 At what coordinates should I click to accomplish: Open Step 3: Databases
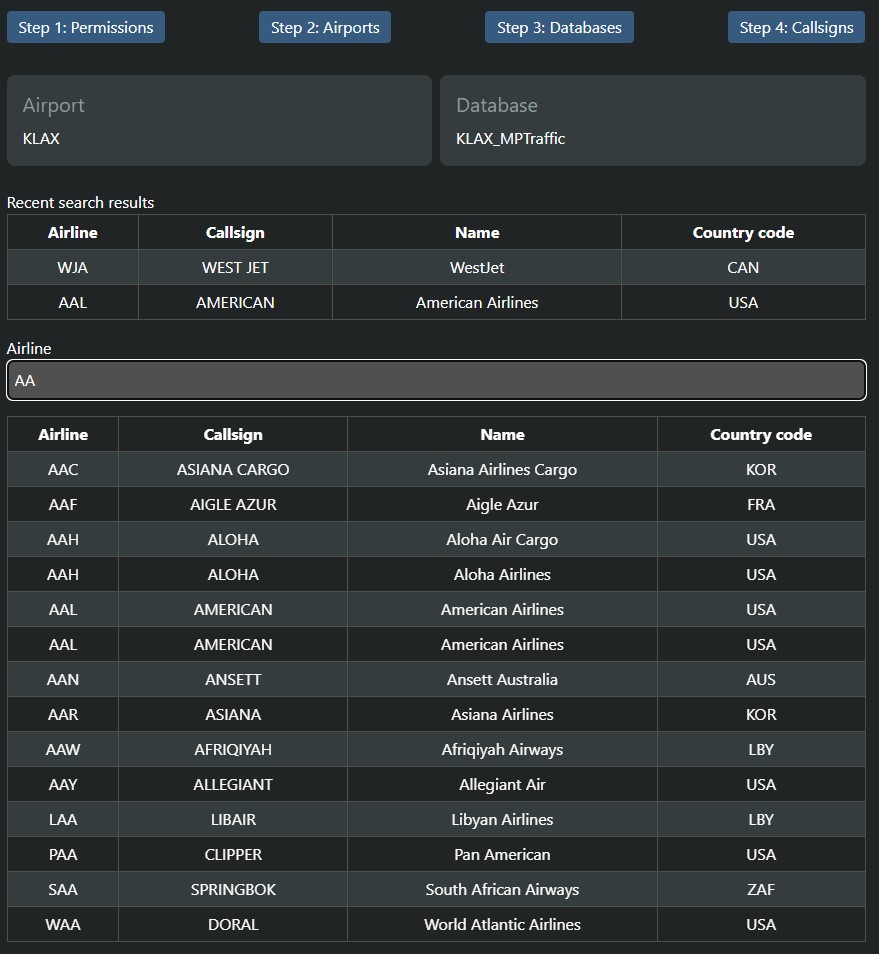tap(559, 27)
